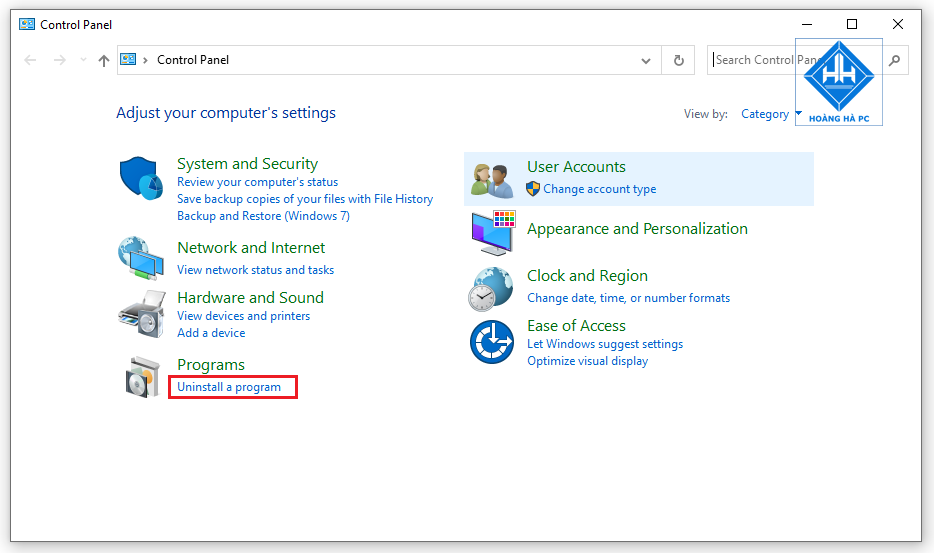This screenshot has width=934, height=553.
Task: Click the Programs disc box icon
Action: 143,377
